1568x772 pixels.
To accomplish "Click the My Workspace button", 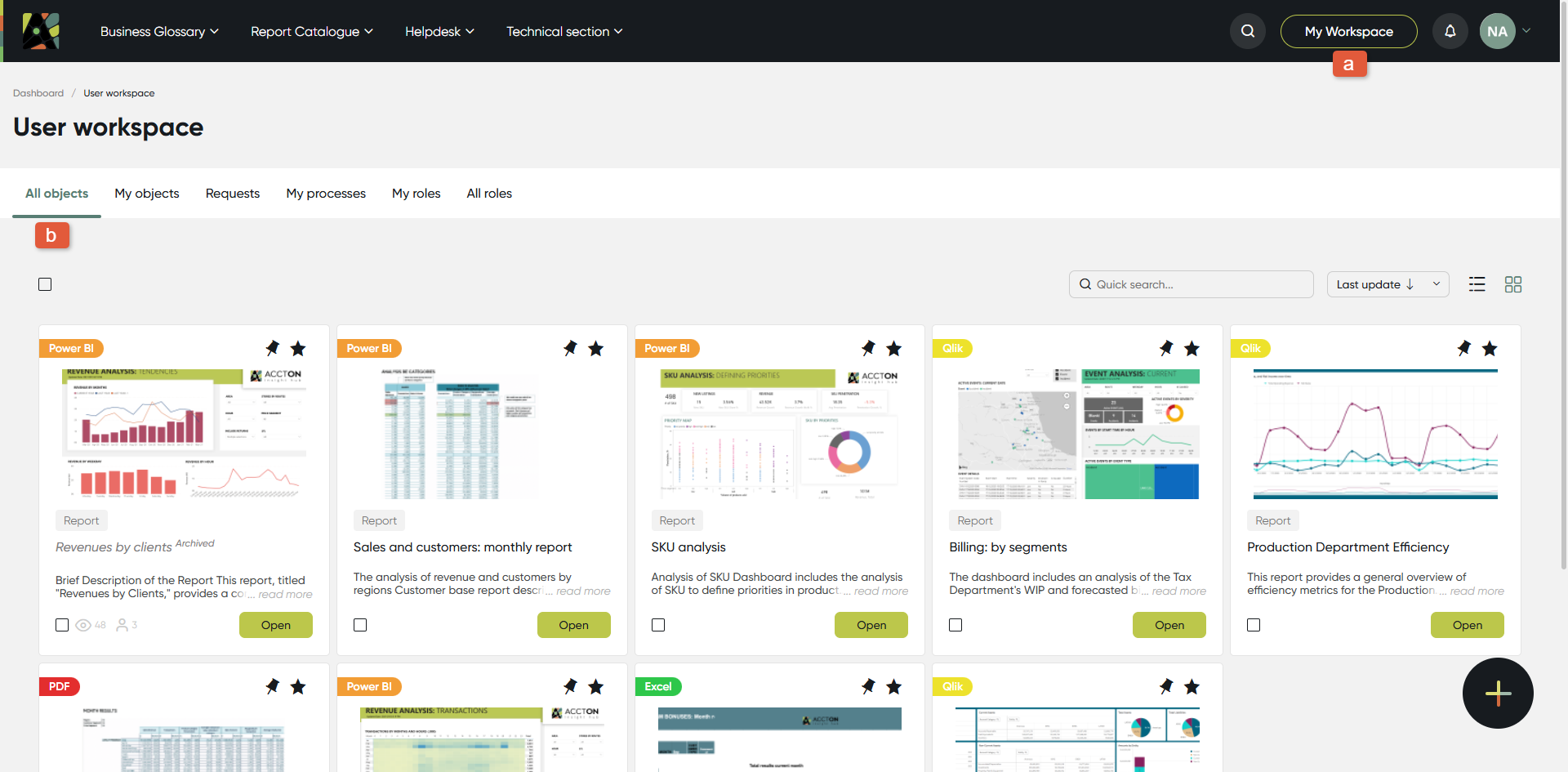I will pos(1348,31).
